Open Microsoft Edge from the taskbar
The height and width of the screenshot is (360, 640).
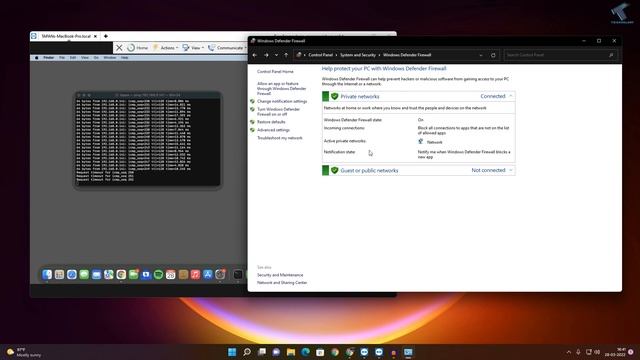pyautogui.click(x=305, y=352)
